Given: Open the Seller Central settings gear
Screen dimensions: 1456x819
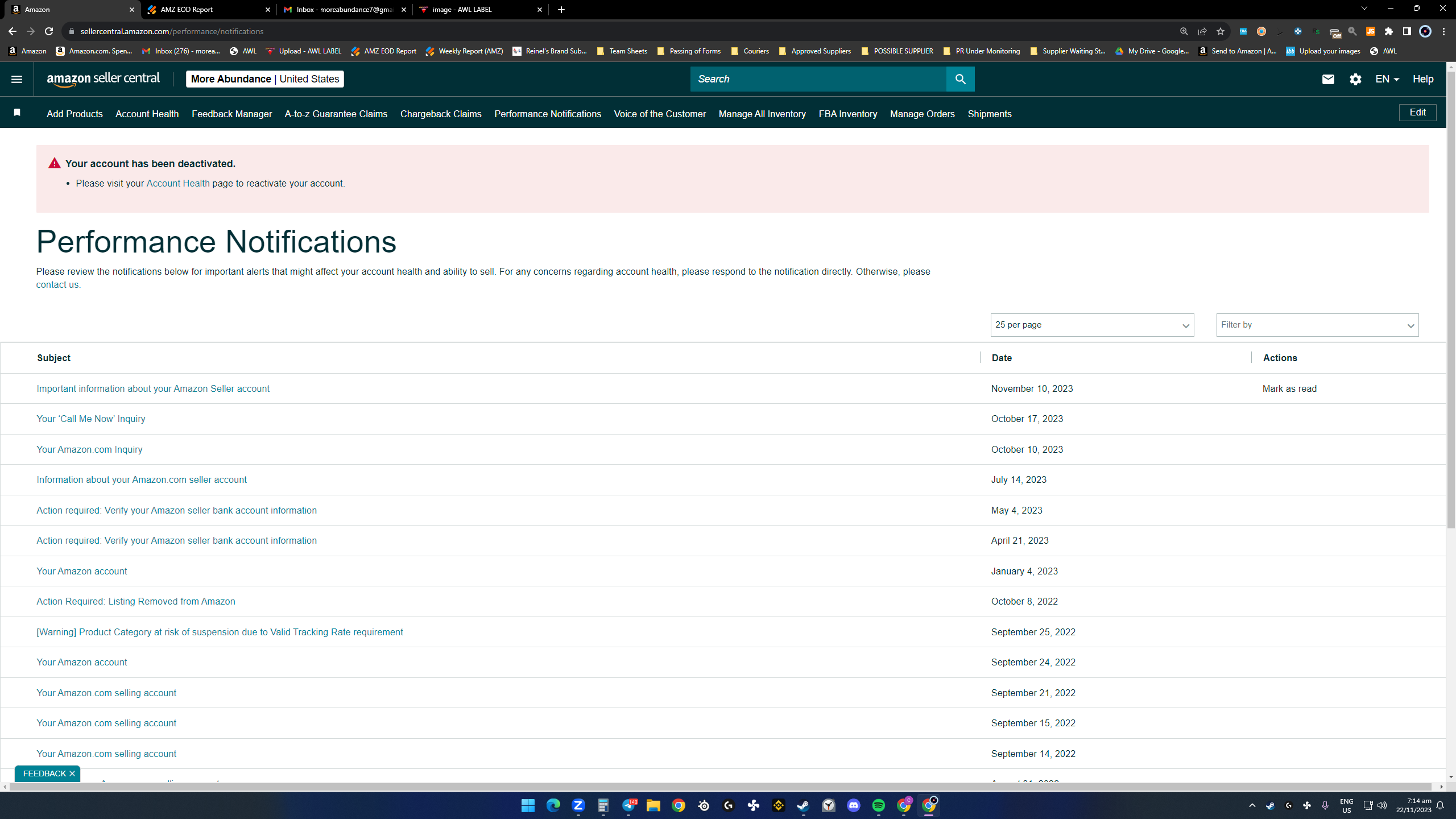Looking at the screenshot, I should [1355, 79].
